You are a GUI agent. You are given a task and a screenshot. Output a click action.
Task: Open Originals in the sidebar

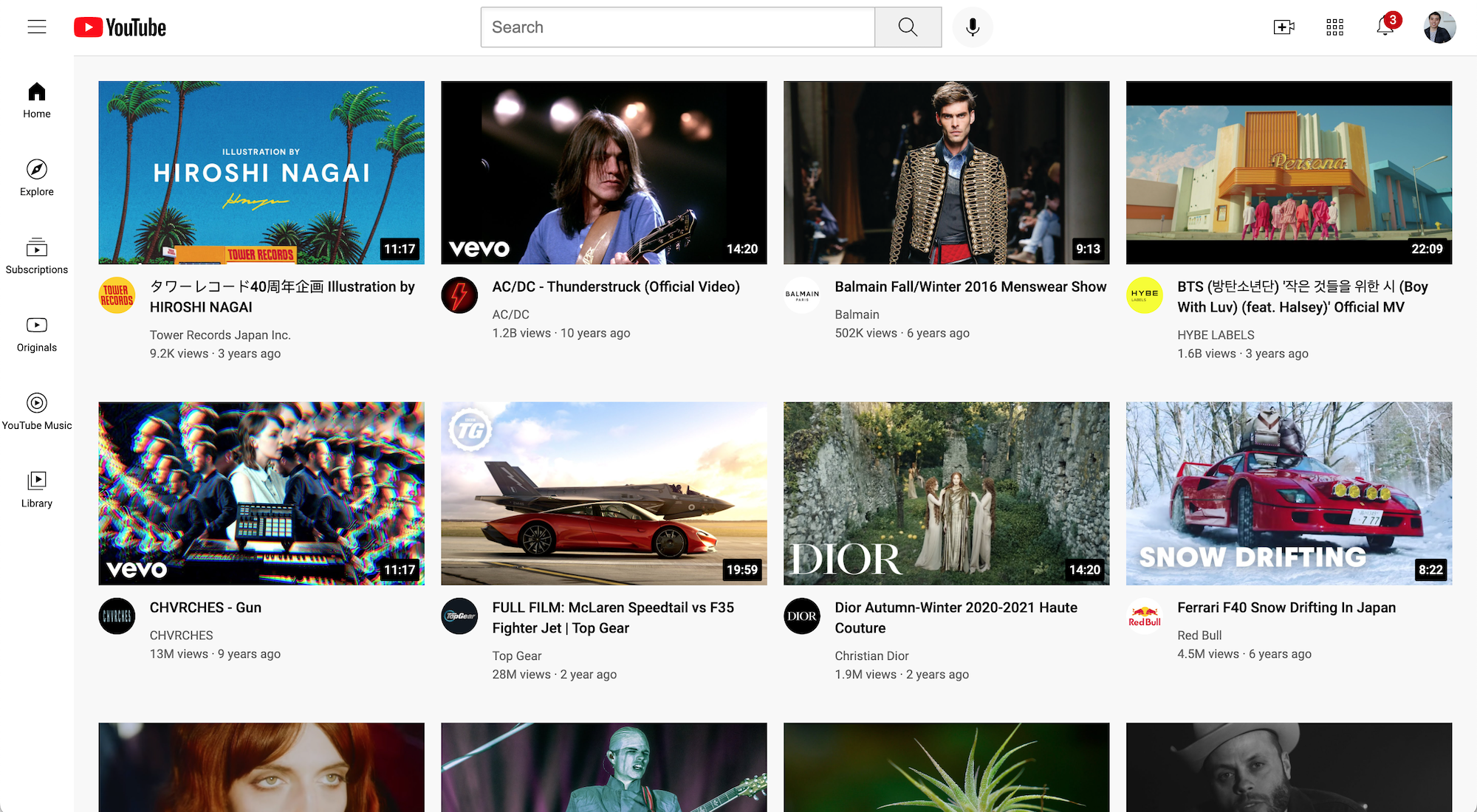coord(37,334)
